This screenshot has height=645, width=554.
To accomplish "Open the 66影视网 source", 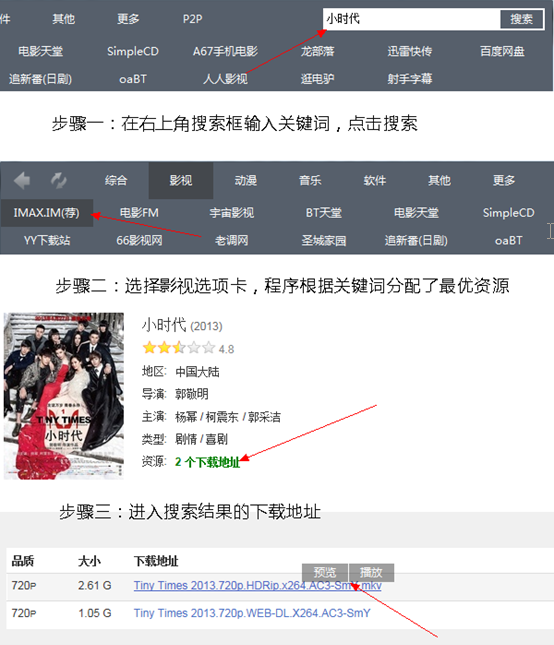I will coord(139,240).
